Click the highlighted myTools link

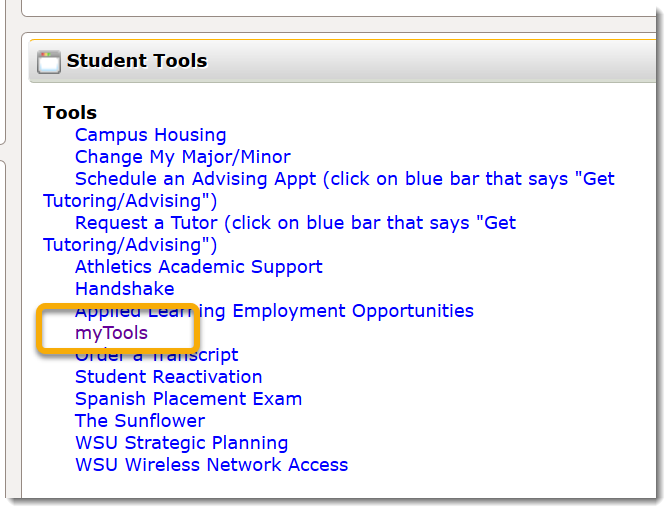coord(111,333)
